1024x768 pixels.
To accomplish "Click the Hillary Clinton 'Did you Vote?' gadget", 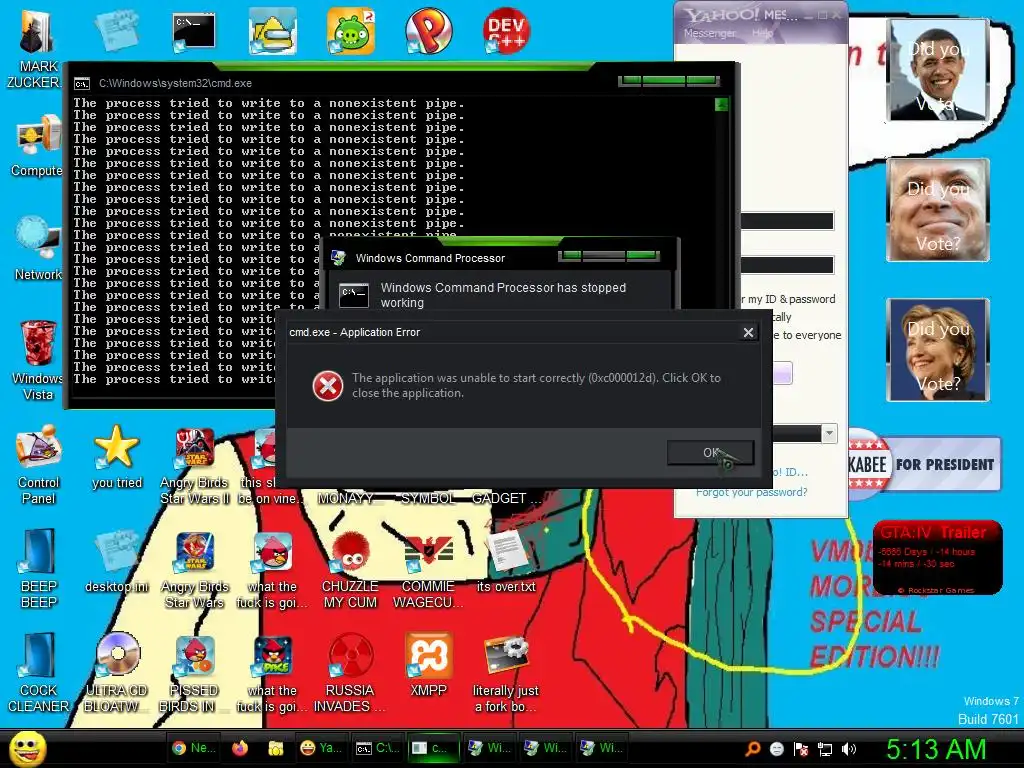I will [x=938, y=349].
